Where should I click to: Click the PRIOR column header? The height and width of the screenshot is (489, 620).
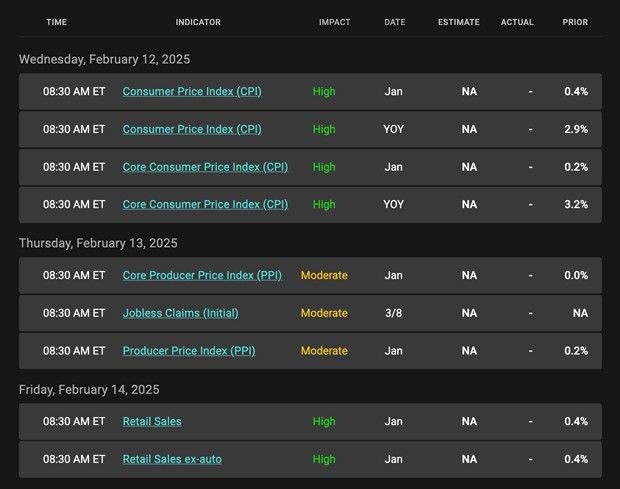[x=575, y=22]
